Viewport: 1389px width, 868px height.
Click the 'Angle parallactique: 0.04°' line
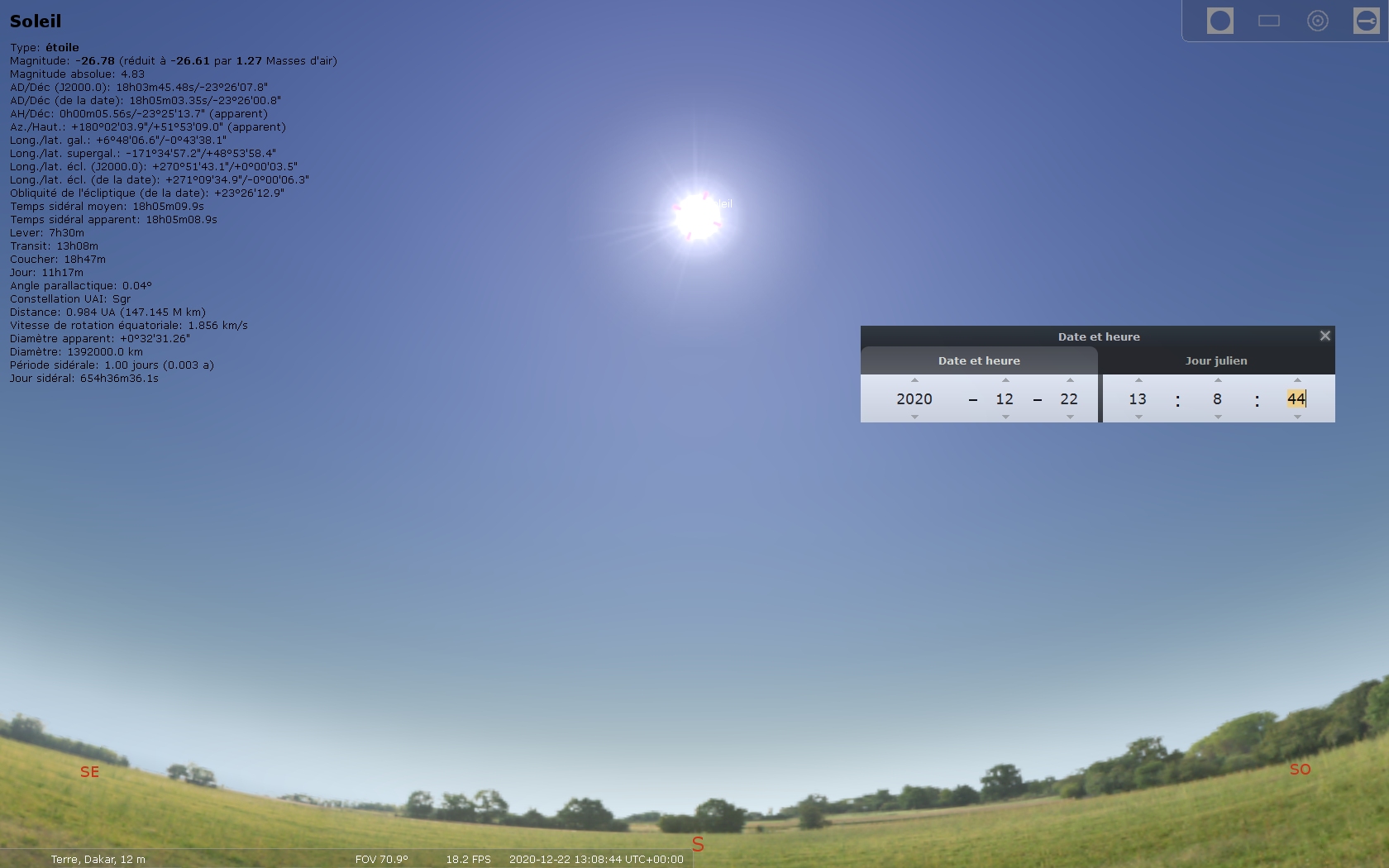tap(81, 285)
